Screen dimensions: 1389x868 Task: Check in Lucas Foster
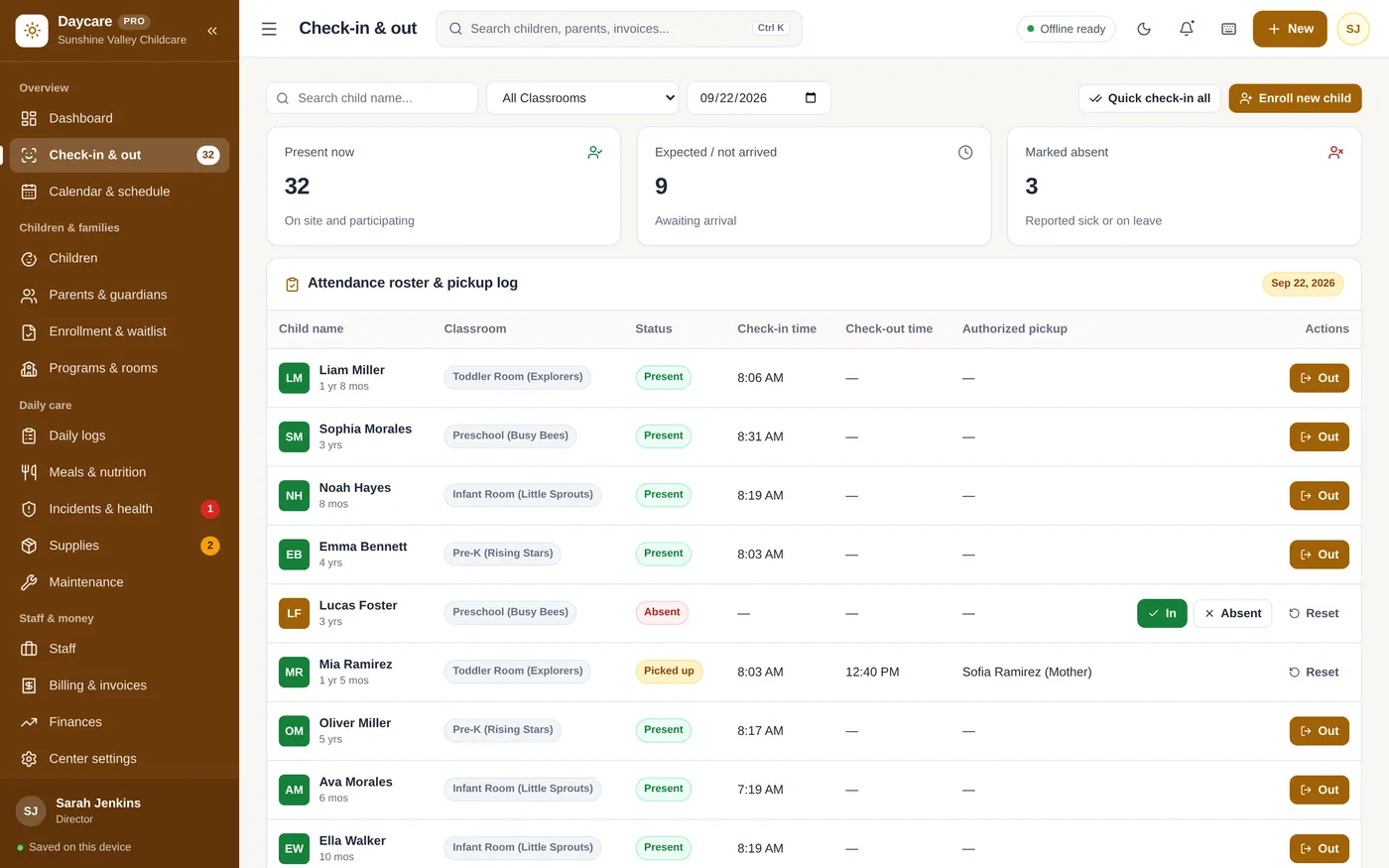pos(1162,613)
